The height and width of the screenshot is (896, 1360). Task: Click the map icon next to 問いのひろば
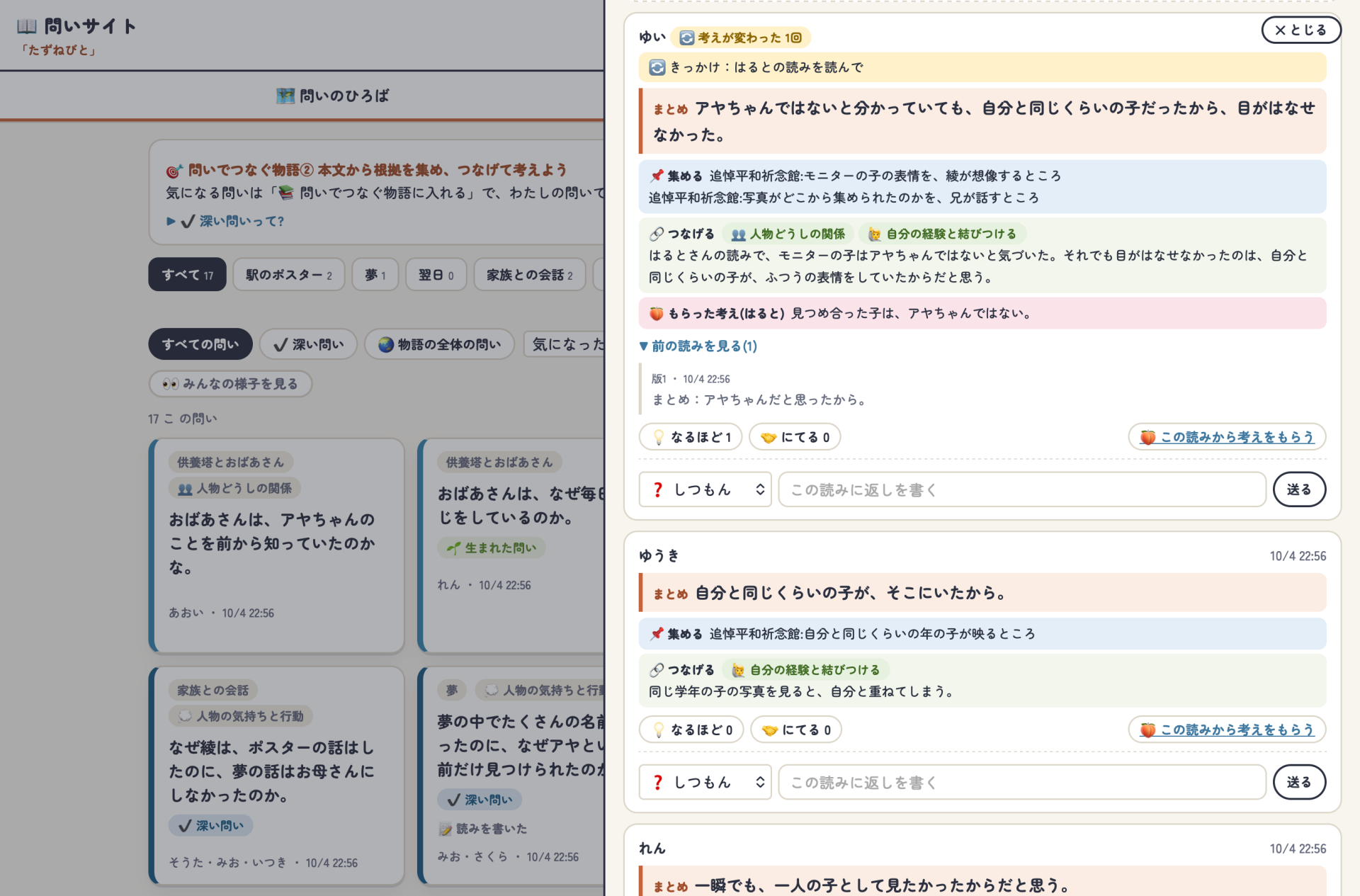[x=285, y=96]
